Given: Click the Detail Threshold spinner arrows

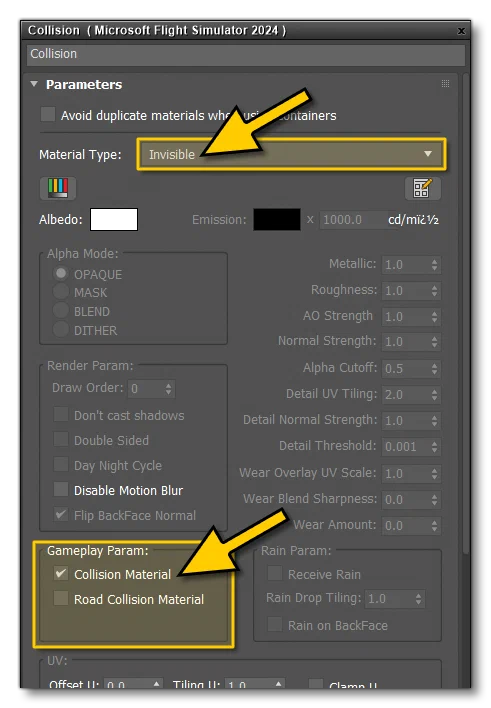Looking at the screenshot, I should pyautogui.click(x=435, y=447).
